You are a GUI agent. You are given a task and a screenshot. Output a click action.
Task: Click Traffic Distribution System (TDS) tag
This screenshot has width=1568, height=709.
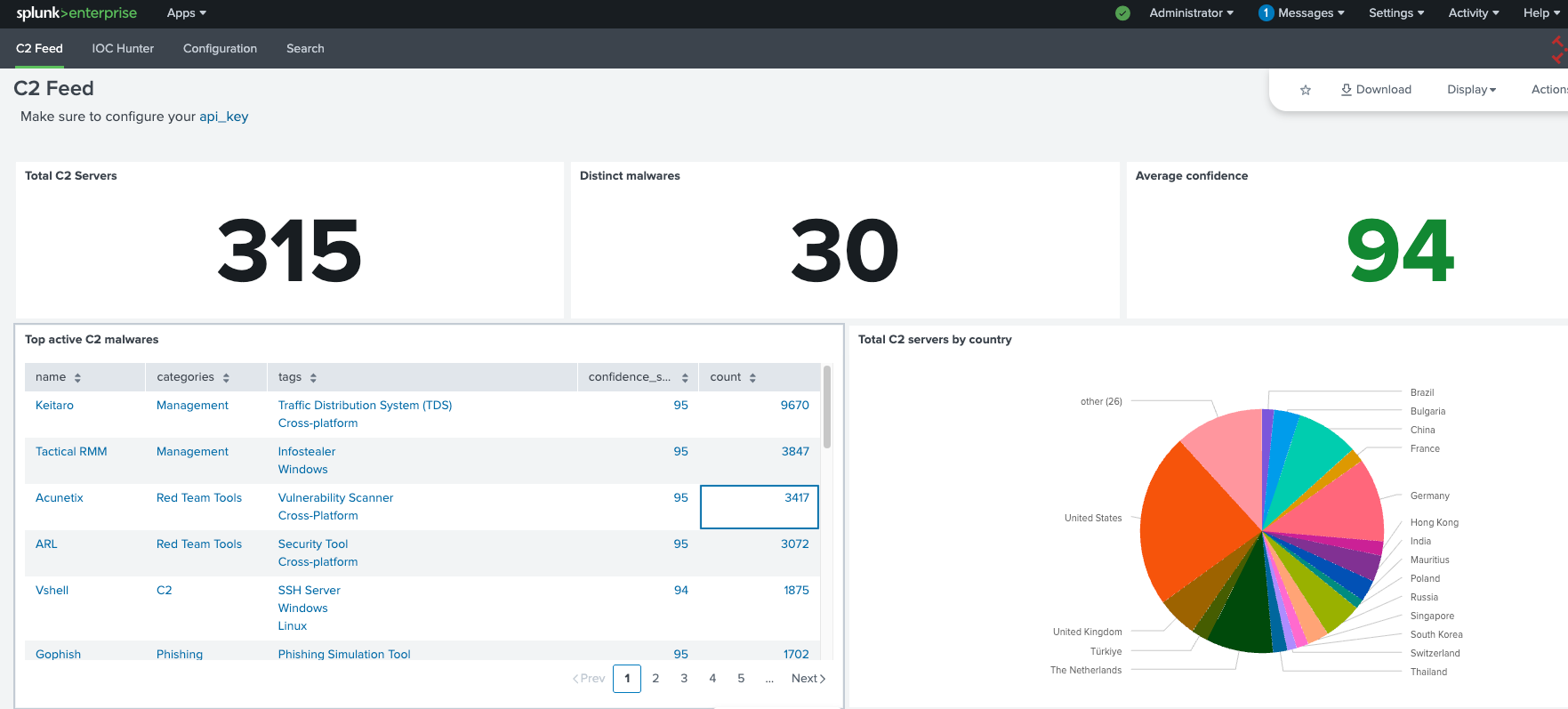click(x=365, y=405)
